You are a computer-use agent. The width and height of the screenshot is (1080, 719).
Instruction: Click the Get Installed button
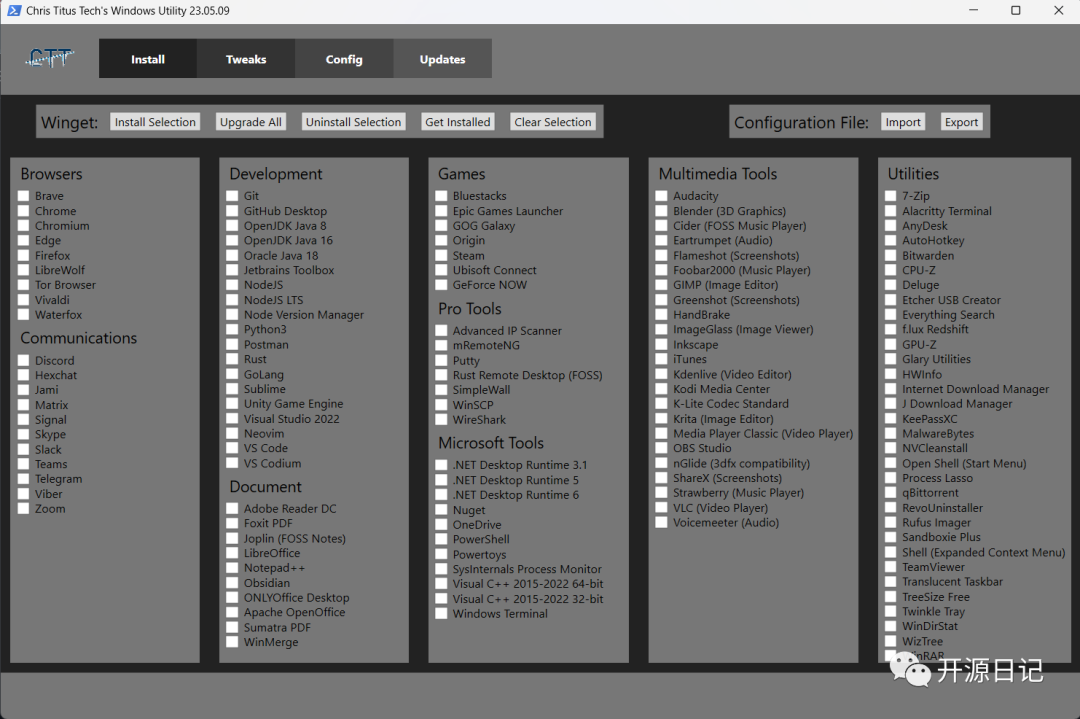(x=458, y=122)
